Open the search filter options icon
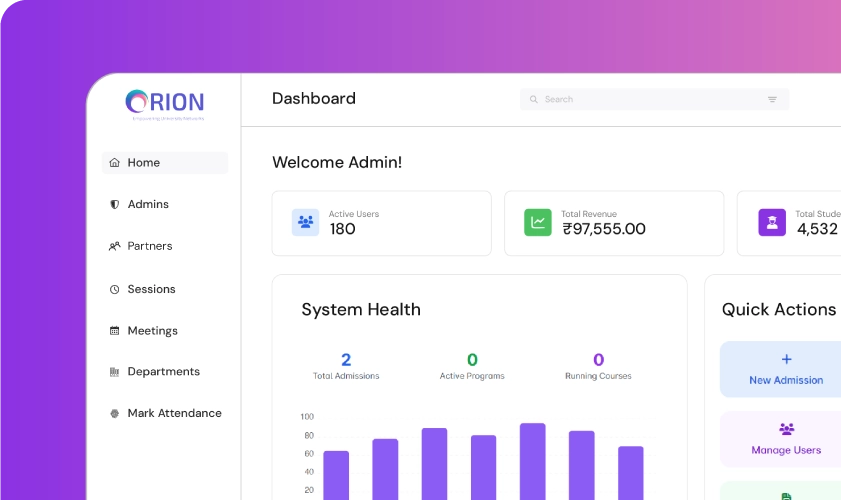841x500 pixels. [772, 100]
